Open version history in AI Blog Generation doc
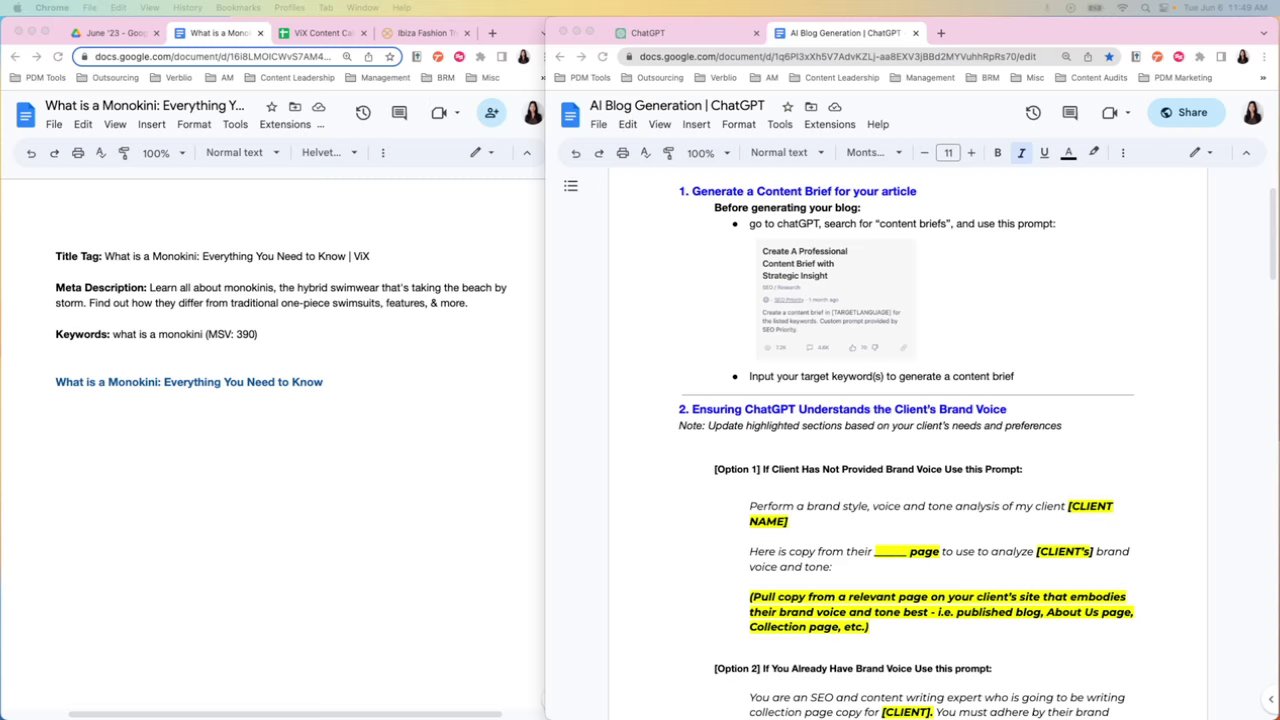The image size is (1280, 720). click(x=1033, y=113)
